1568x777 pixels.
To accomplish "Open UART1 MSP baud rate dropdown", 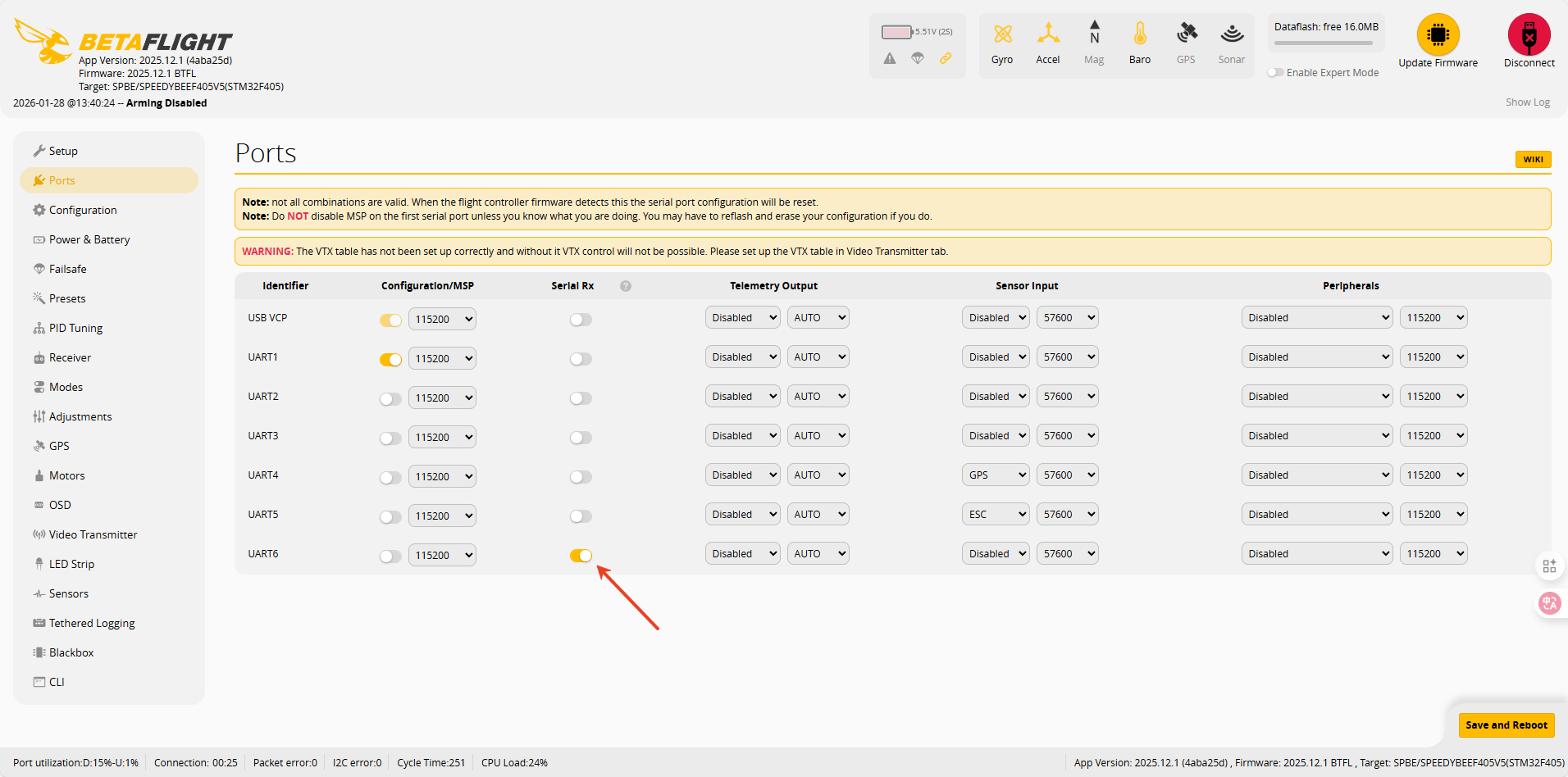I will 442,359.
